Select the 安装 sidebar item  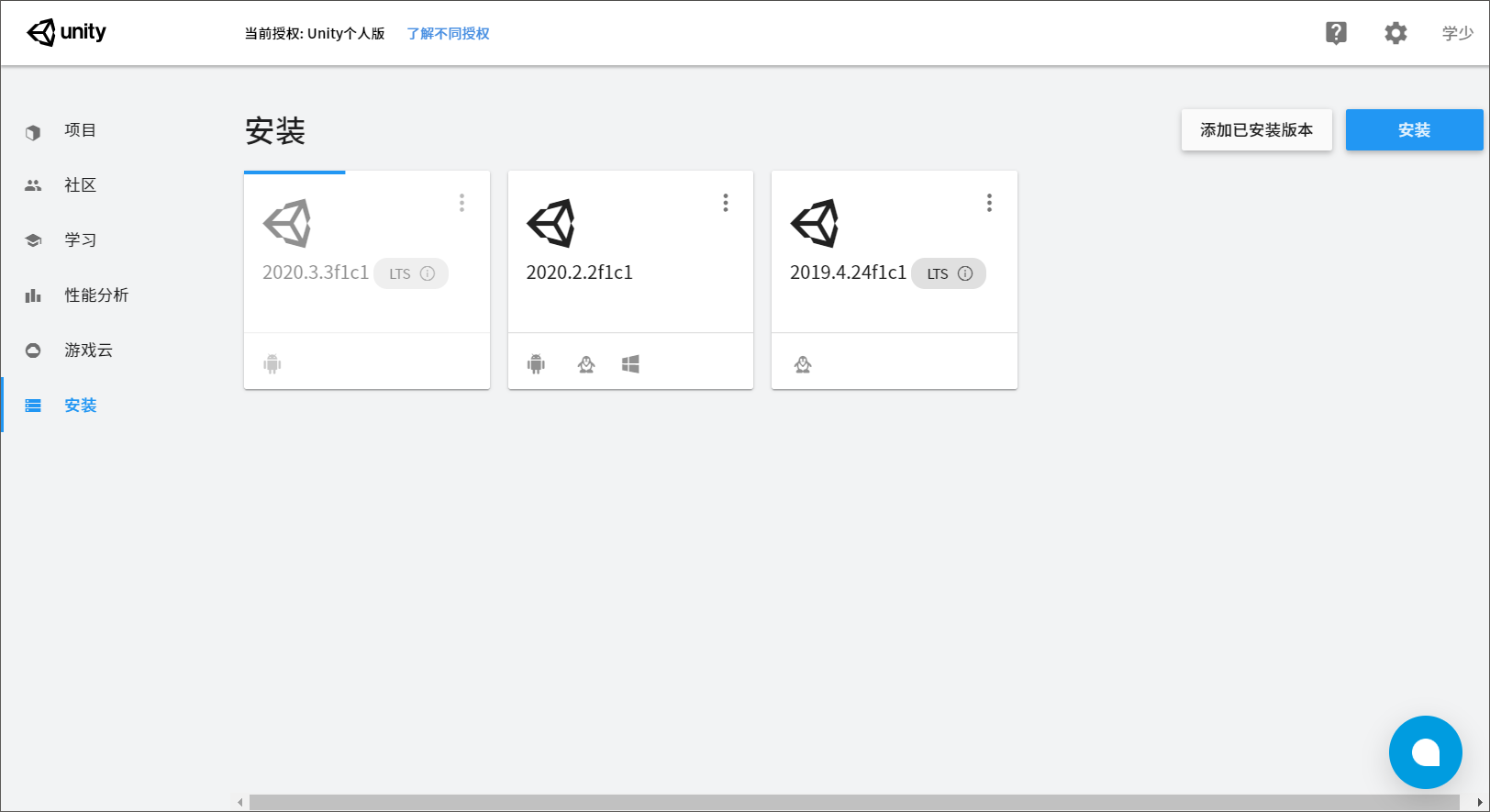pyautogui.click(x=80, y=406)
